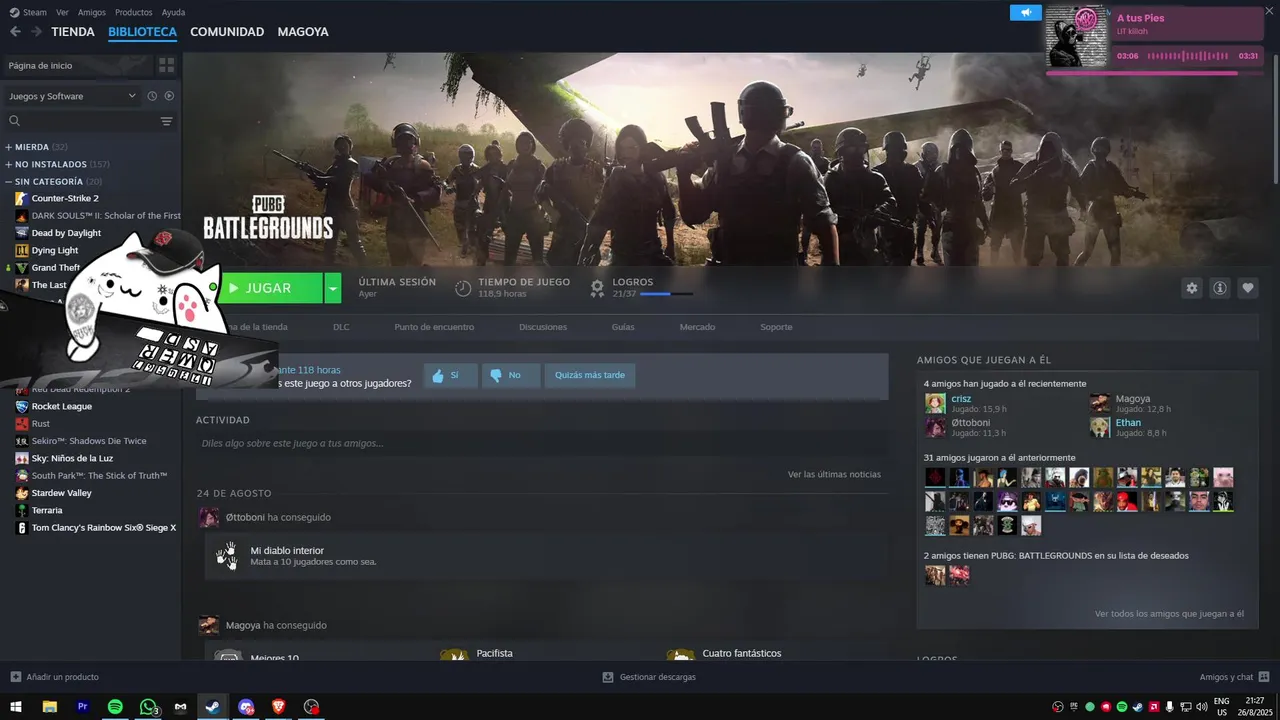Show game information icon
Screen dimensions: 1280x720
1220,288
